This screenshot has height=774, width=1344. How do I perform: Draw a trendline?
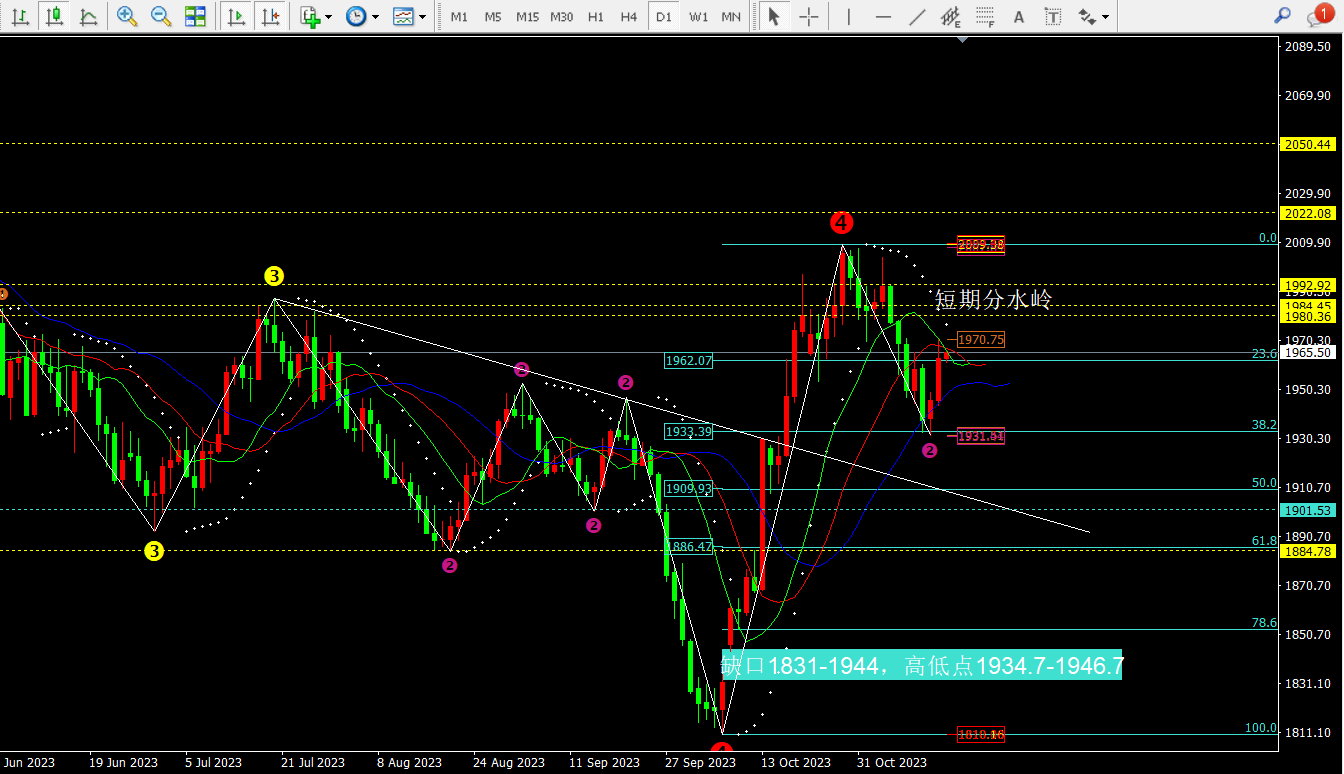917,16
